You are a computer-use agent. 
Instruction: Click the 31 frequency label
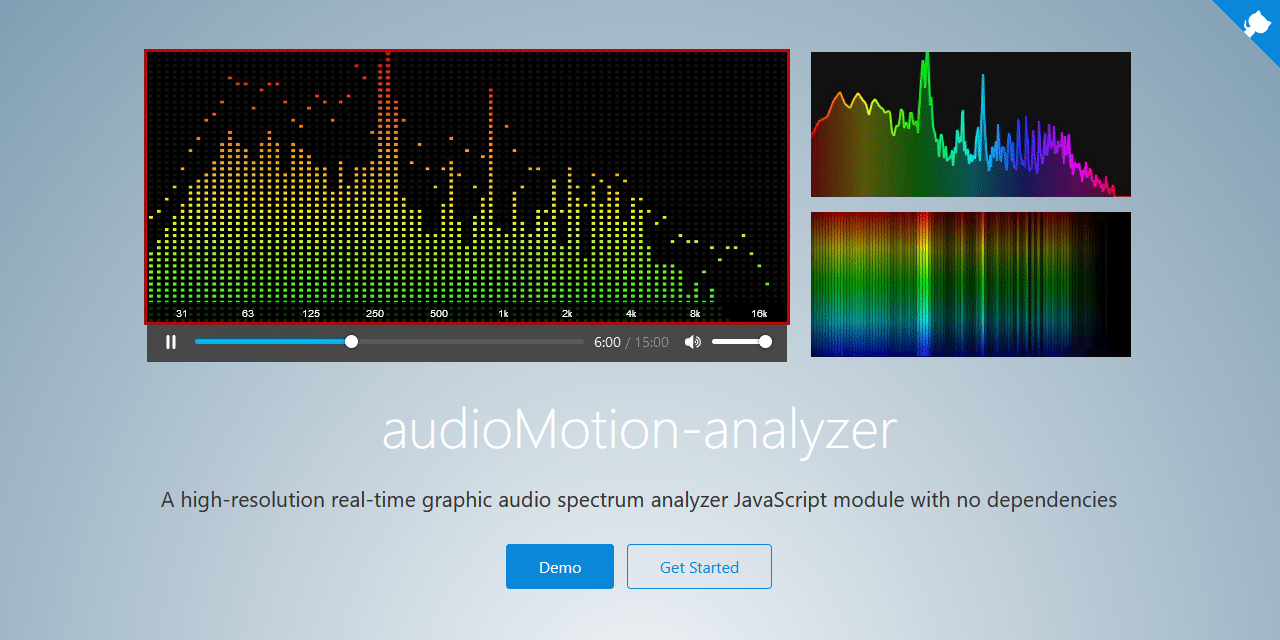(182, 314)
